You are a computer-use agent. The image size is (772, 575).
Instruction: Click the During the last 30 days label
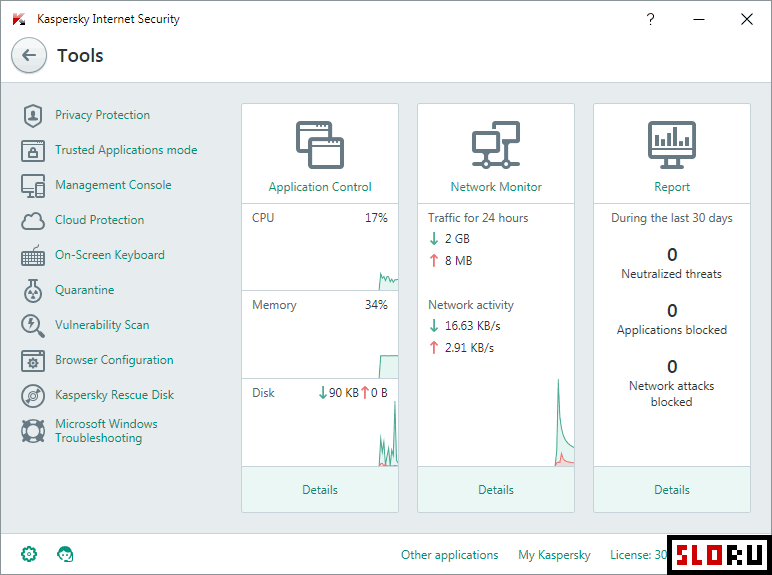672,218
